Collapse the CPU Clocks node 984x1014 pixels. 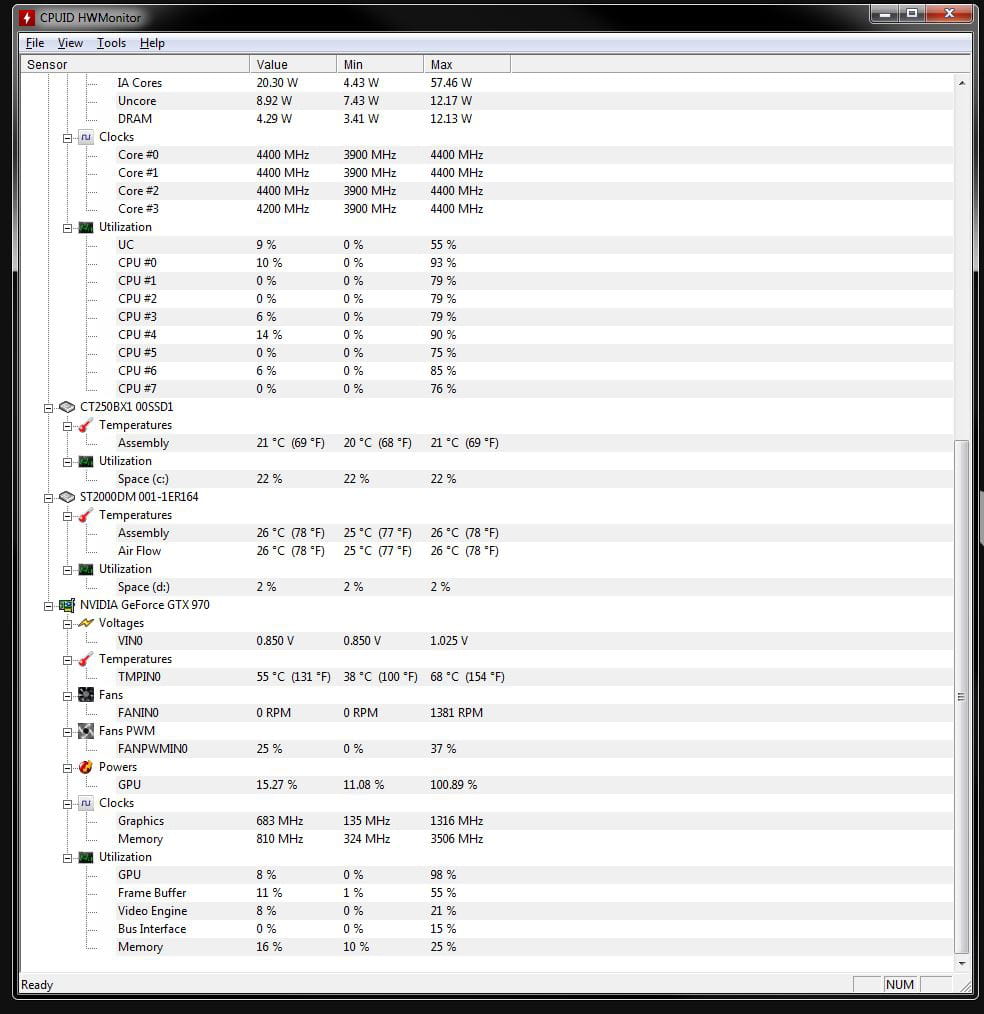click(x=67, y=138)
